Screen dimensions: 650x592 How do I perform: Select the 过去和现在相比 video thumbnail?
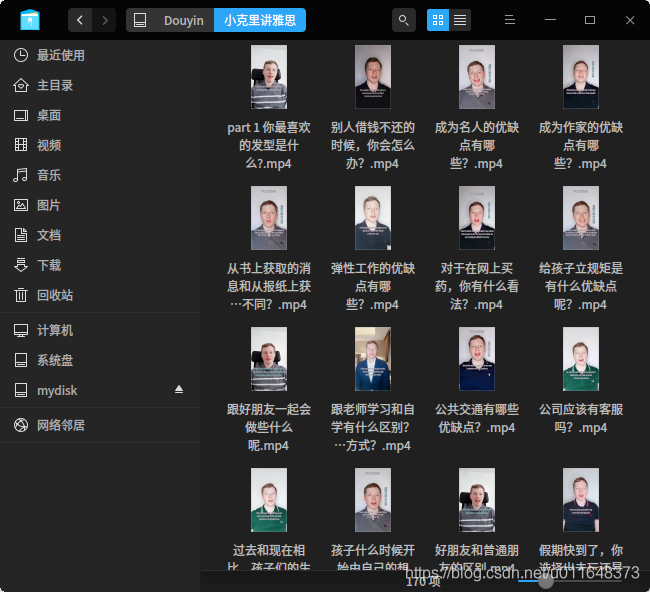click(269, 500)
